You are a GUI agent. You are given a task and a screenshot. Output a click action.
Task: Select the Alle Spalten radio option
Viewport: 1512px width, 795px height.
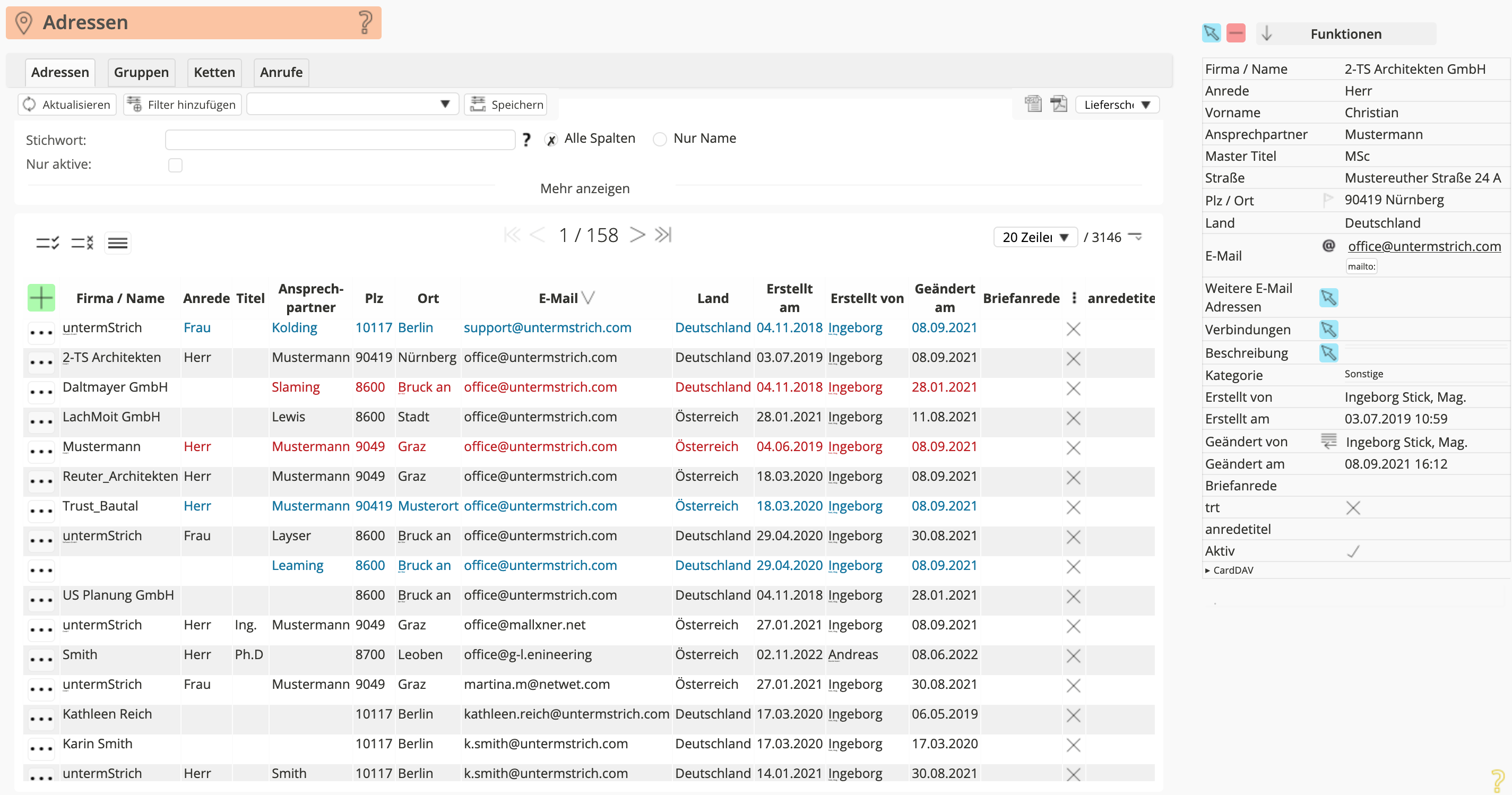coord(551,139)
